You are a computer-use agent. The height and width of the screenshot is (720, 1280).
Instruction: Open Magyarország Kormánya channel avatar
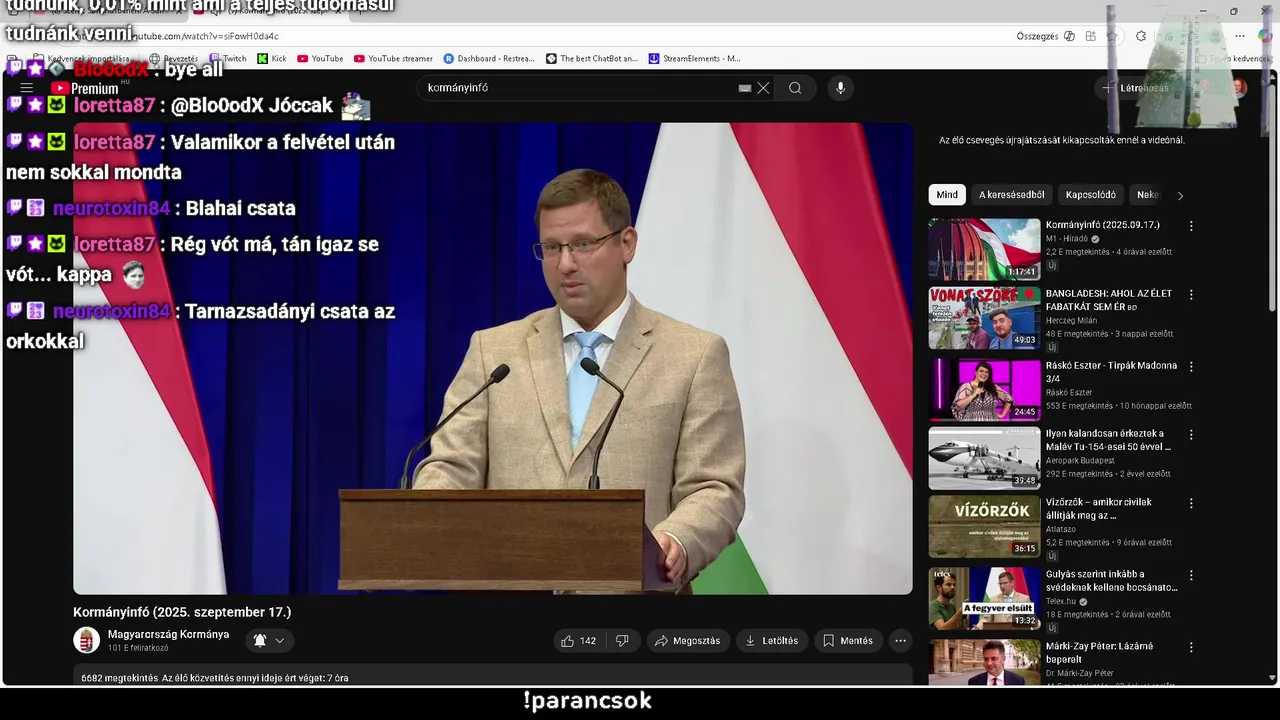[87, 640]
